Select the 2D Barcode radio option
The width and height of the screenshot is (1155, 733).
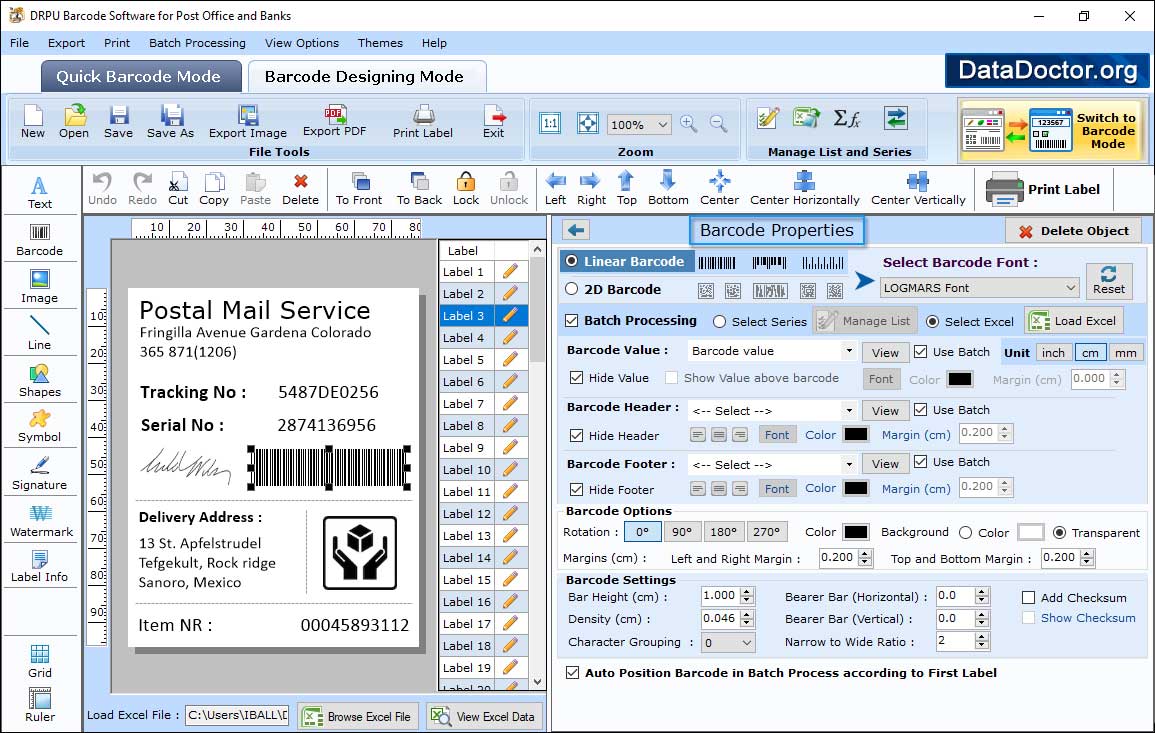572,289
